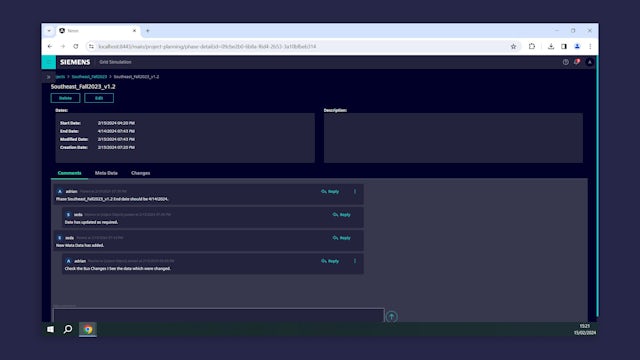The width and height of the screenshot is (640, 360).
Task: Click the Creation Date value
Action: [116, 147]
